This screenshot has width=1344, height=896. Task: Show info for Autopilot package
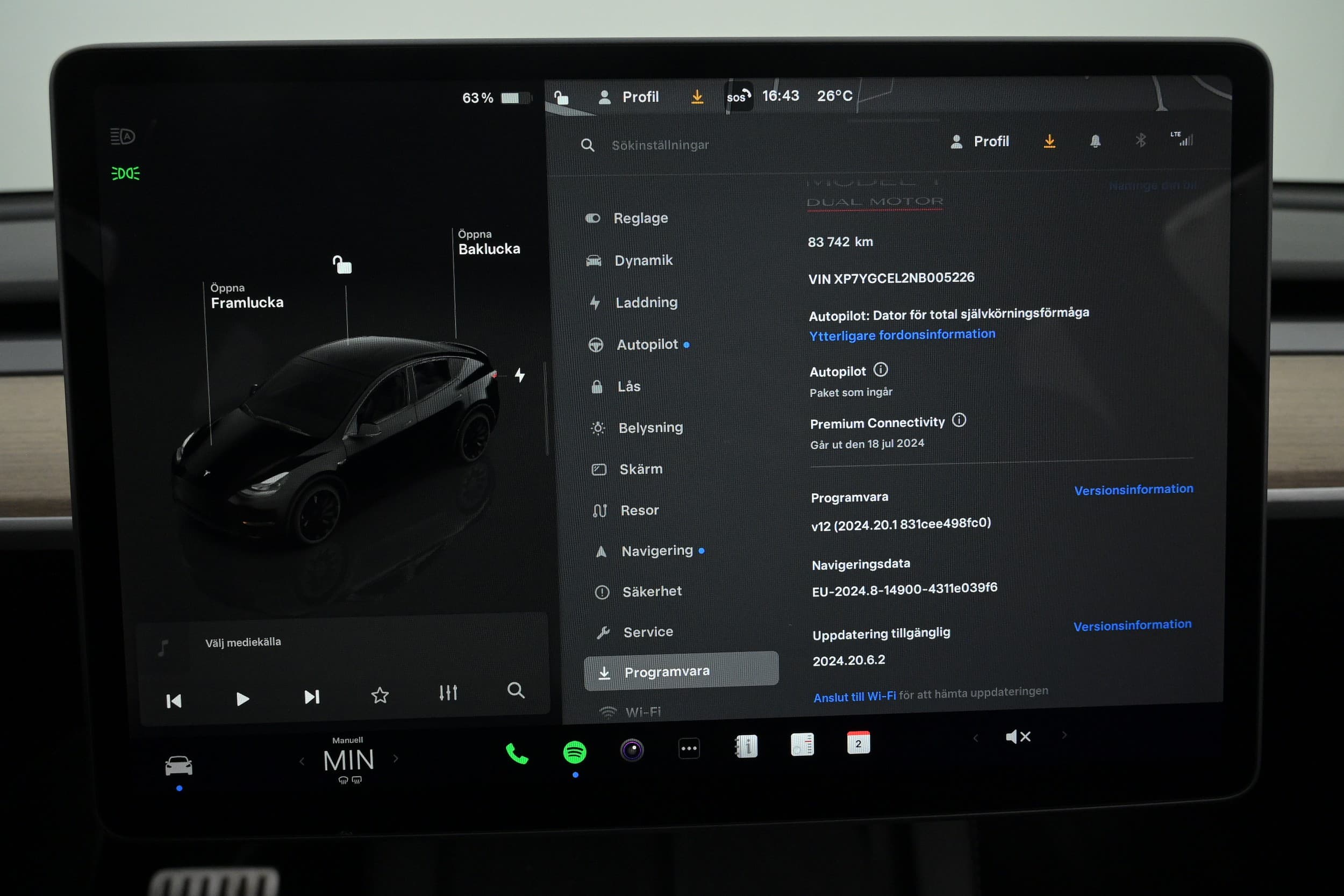[881, 370]
